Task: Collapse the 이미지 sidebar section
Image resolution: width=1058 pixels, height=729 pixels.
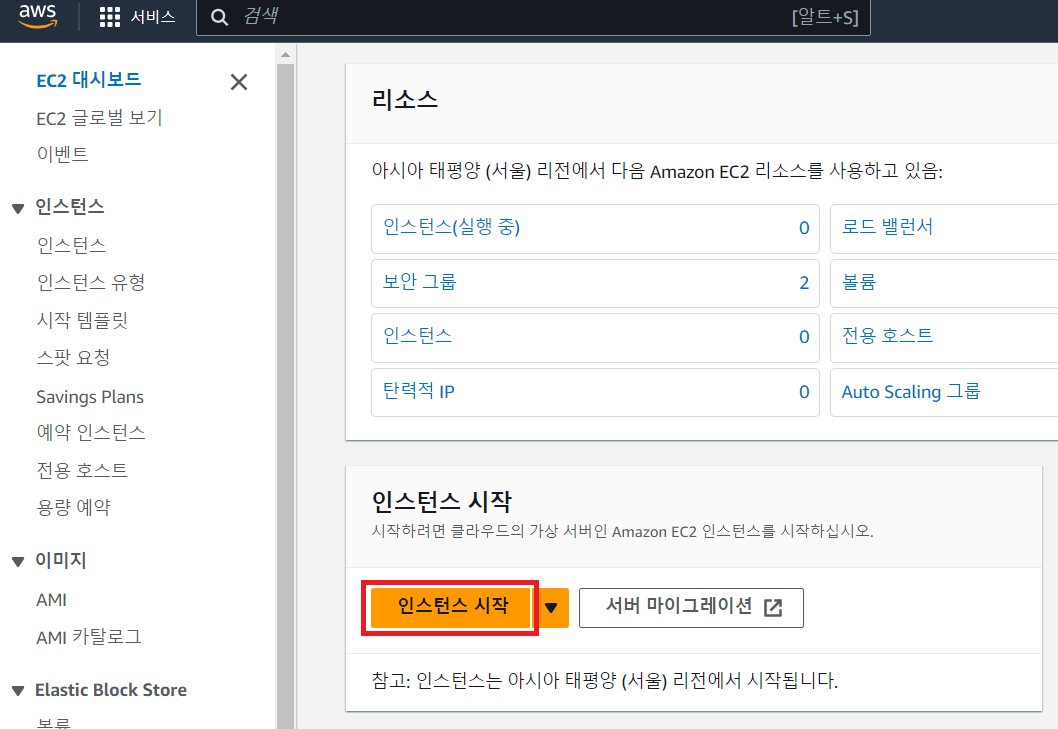Action: 18,562
